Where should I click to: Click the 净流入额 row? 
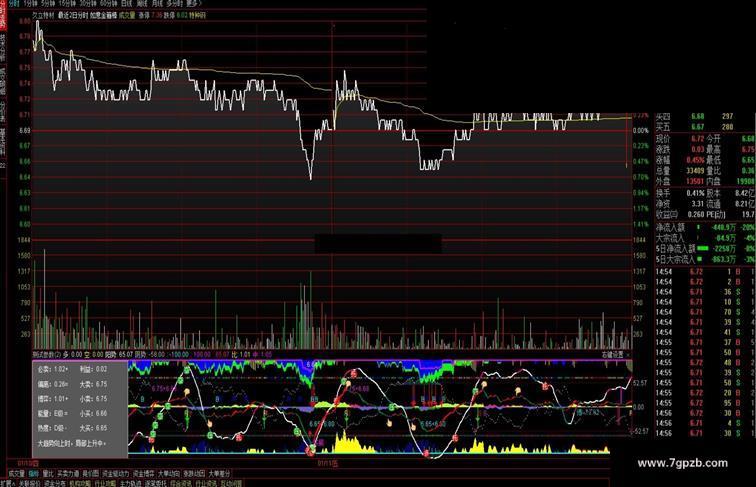coord(705,227)
